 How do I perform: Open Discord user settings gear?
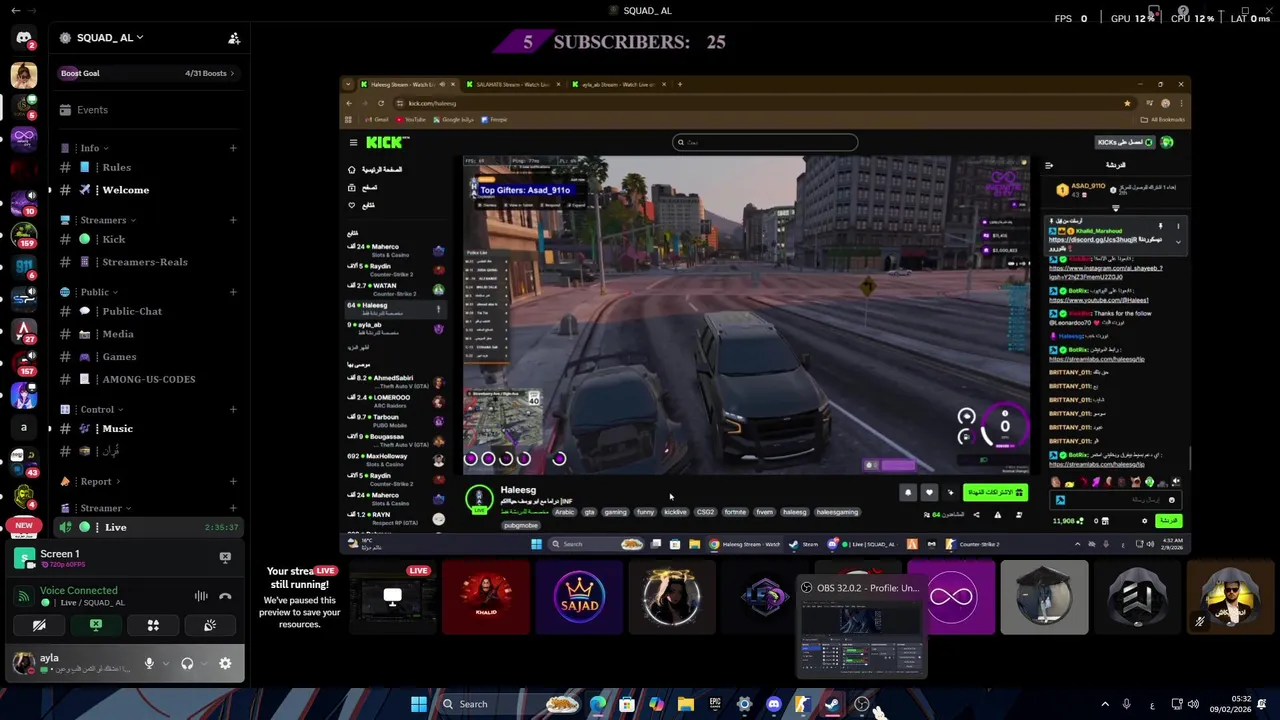pyautogui.click(x=225, y=663)
